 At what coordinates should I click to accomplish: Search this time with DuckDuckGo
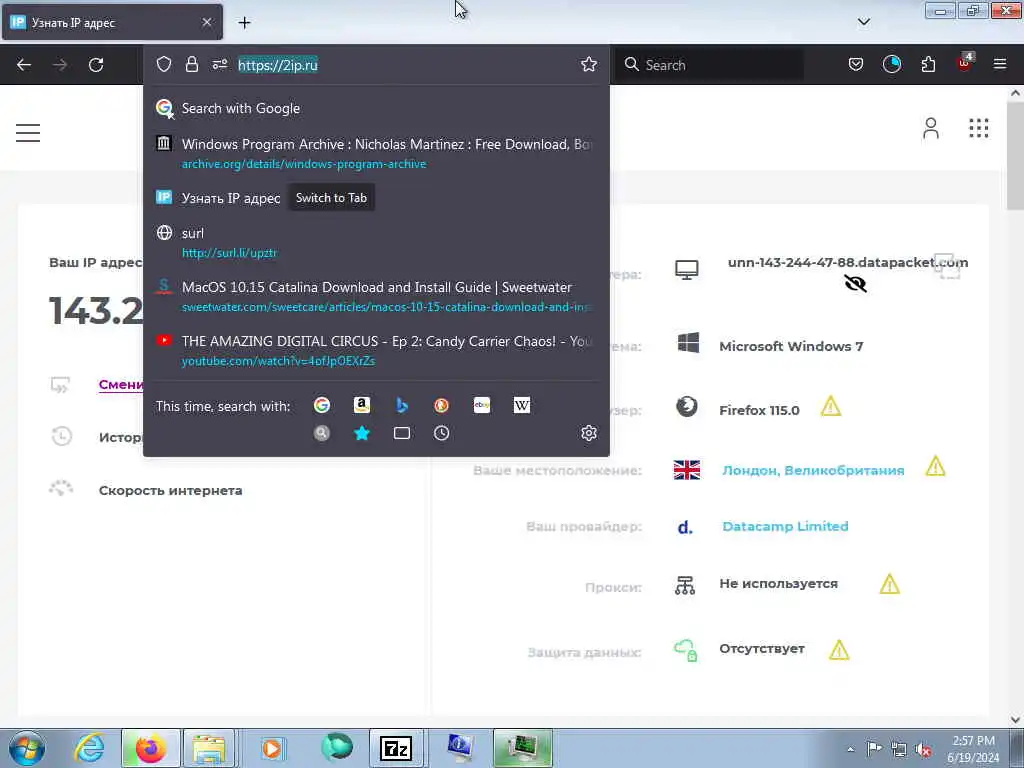pos(441,406)
